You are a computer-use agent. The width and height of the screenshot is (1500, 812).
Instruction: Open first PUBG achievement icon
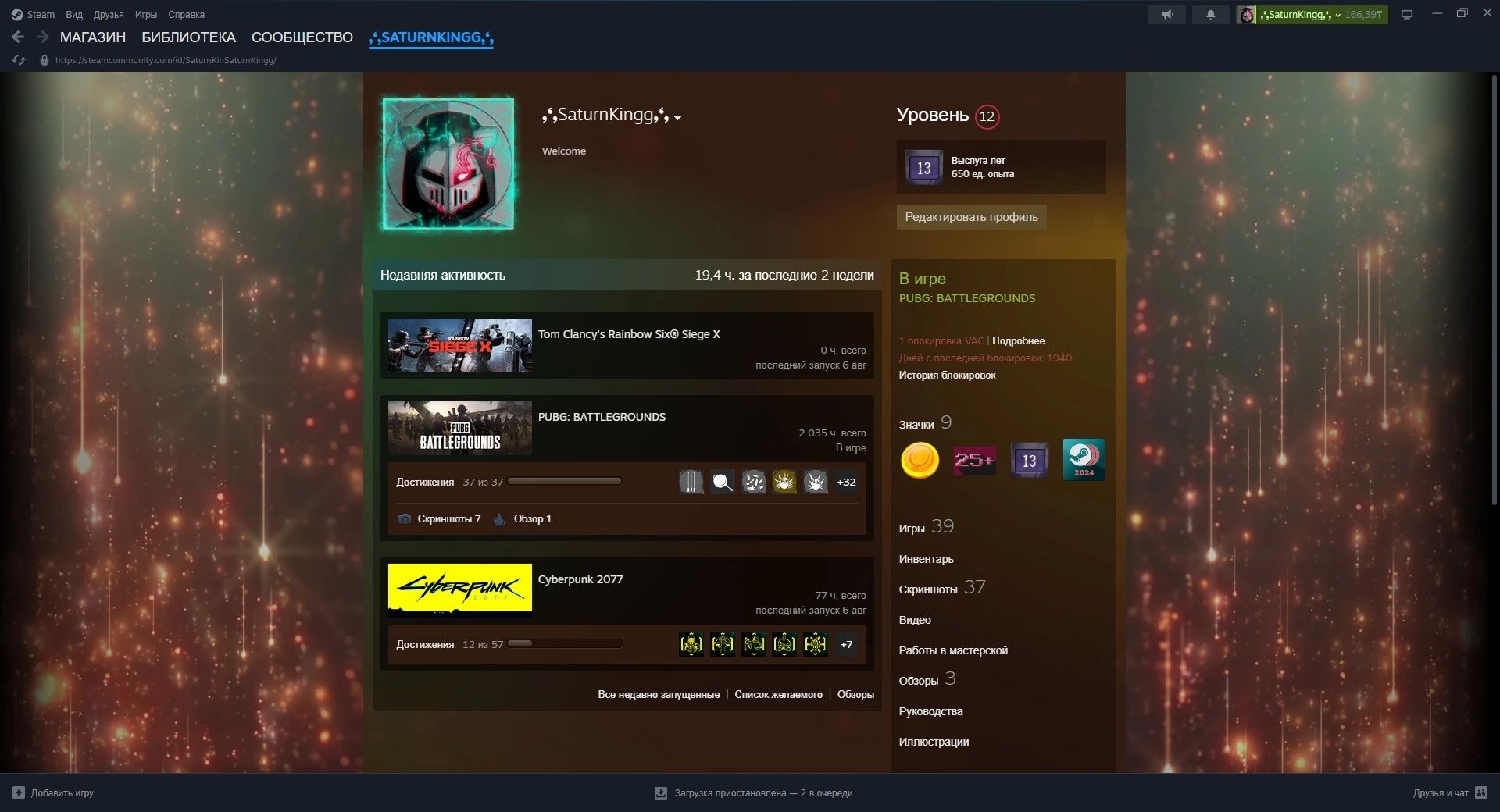(x=691, y=483)
